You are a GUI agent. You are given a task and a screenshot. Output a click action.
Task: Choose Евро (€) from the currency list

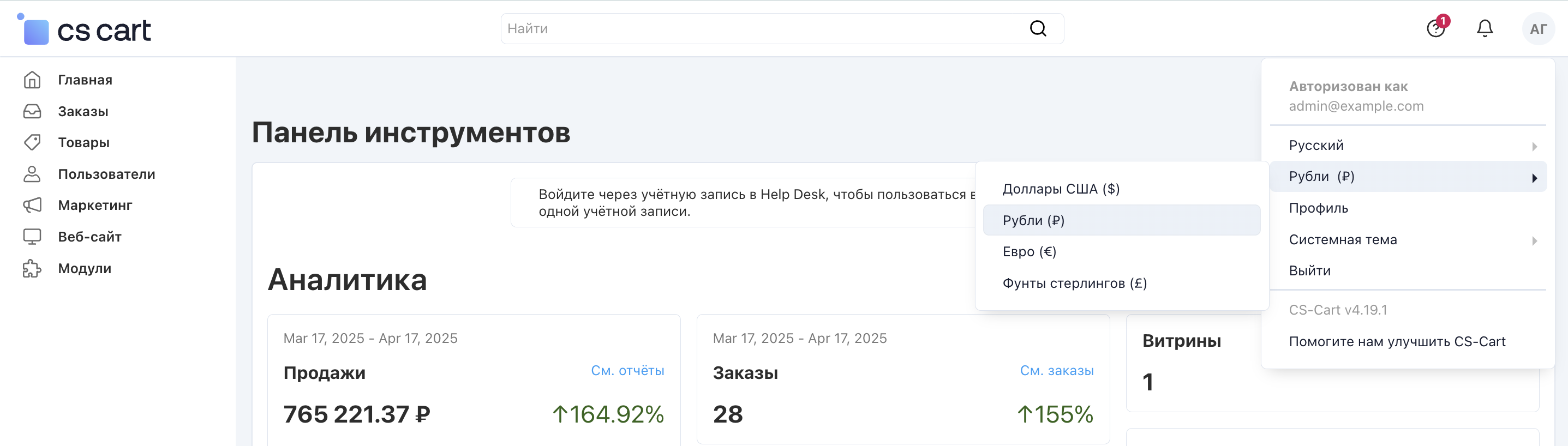point(1030,252)
